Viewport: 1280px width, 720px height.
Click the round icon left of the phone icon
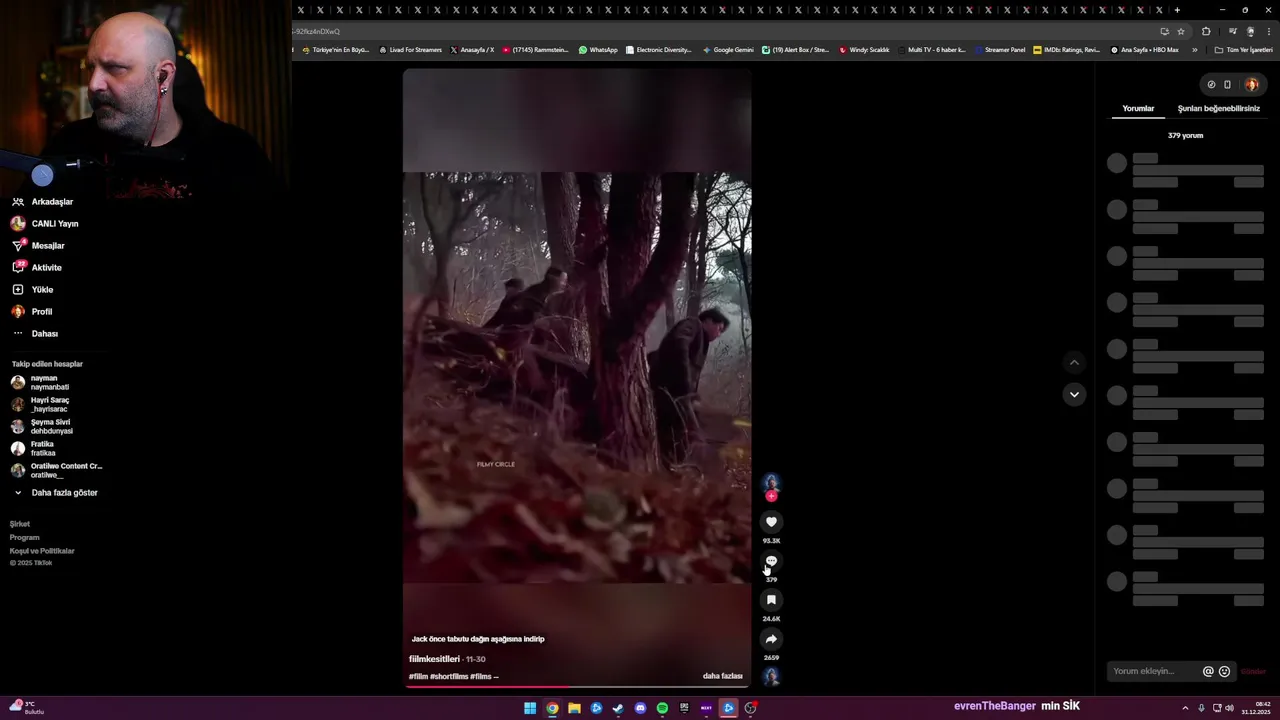point(1211,84)
